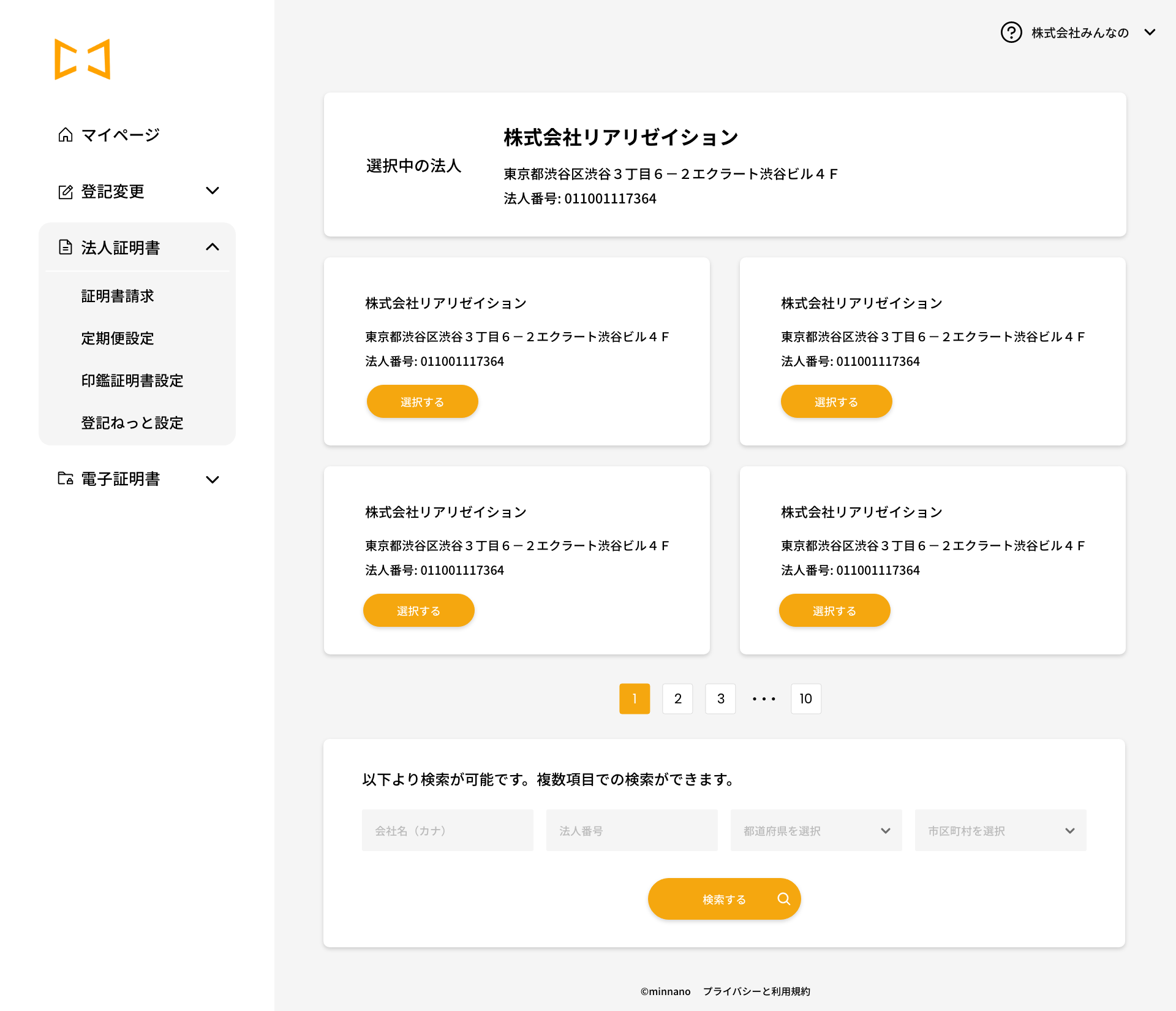
Task: Click the edit icon beside 登記変更
Action: 66,192
